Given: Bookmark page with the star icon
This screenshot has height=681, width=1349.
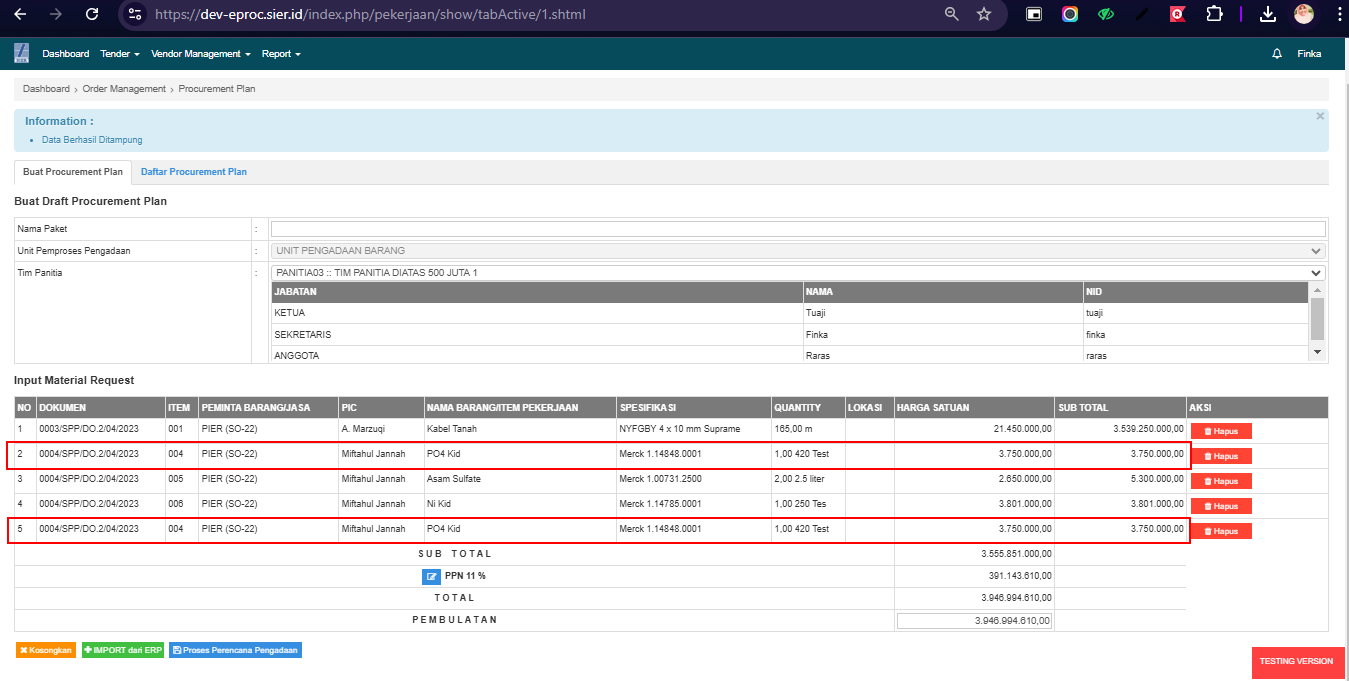Looking at the screenshot, I should click(x=984, y=15).
